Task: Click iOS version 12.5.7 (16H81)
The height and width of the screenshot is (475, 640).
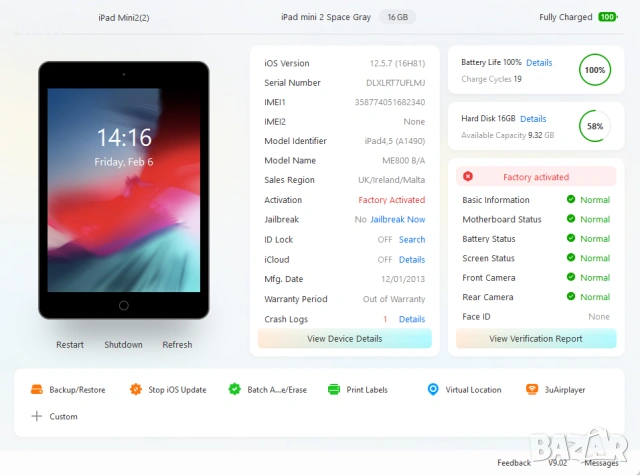Action: (x=397, y=64)
